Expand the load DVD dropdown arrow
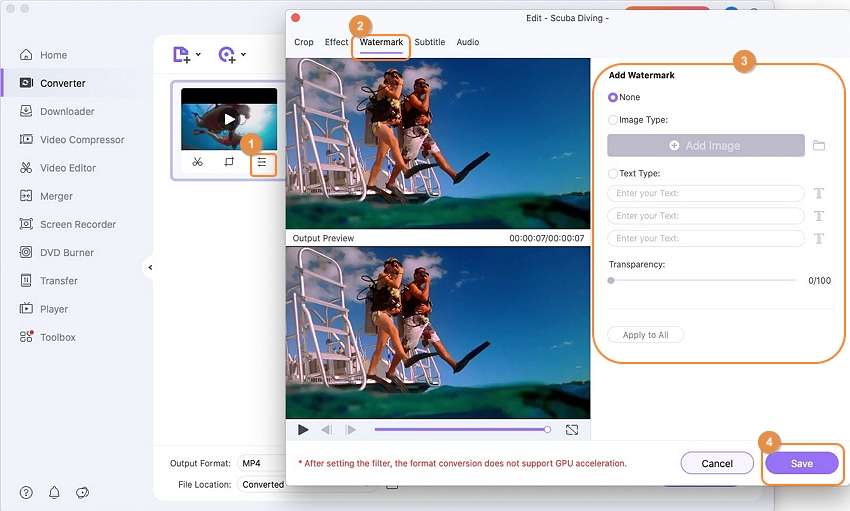This screenshot has height=511, width=850. (x=243, y=54)
